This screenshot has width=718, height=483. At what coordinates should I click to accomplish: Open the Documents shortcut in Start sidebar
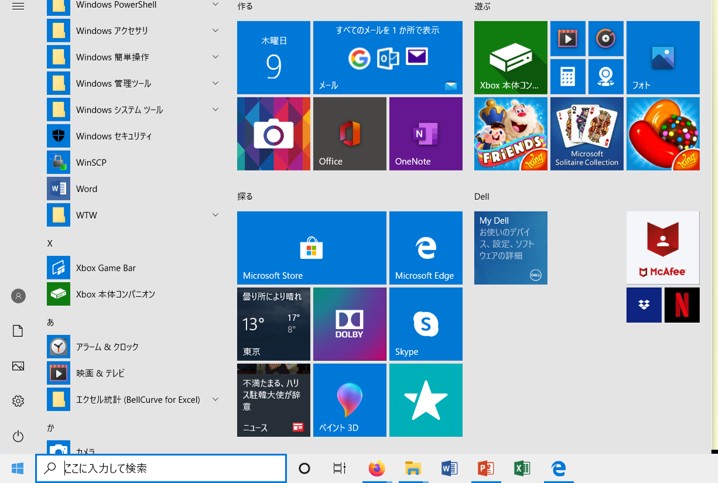(18, 331)
